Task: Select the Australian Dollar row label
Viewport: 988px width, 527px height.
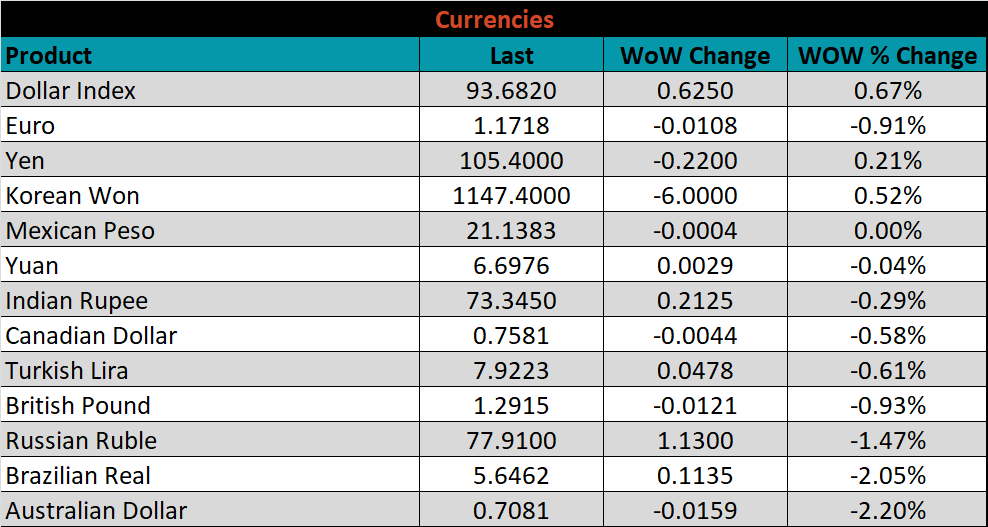Action: 97,511
